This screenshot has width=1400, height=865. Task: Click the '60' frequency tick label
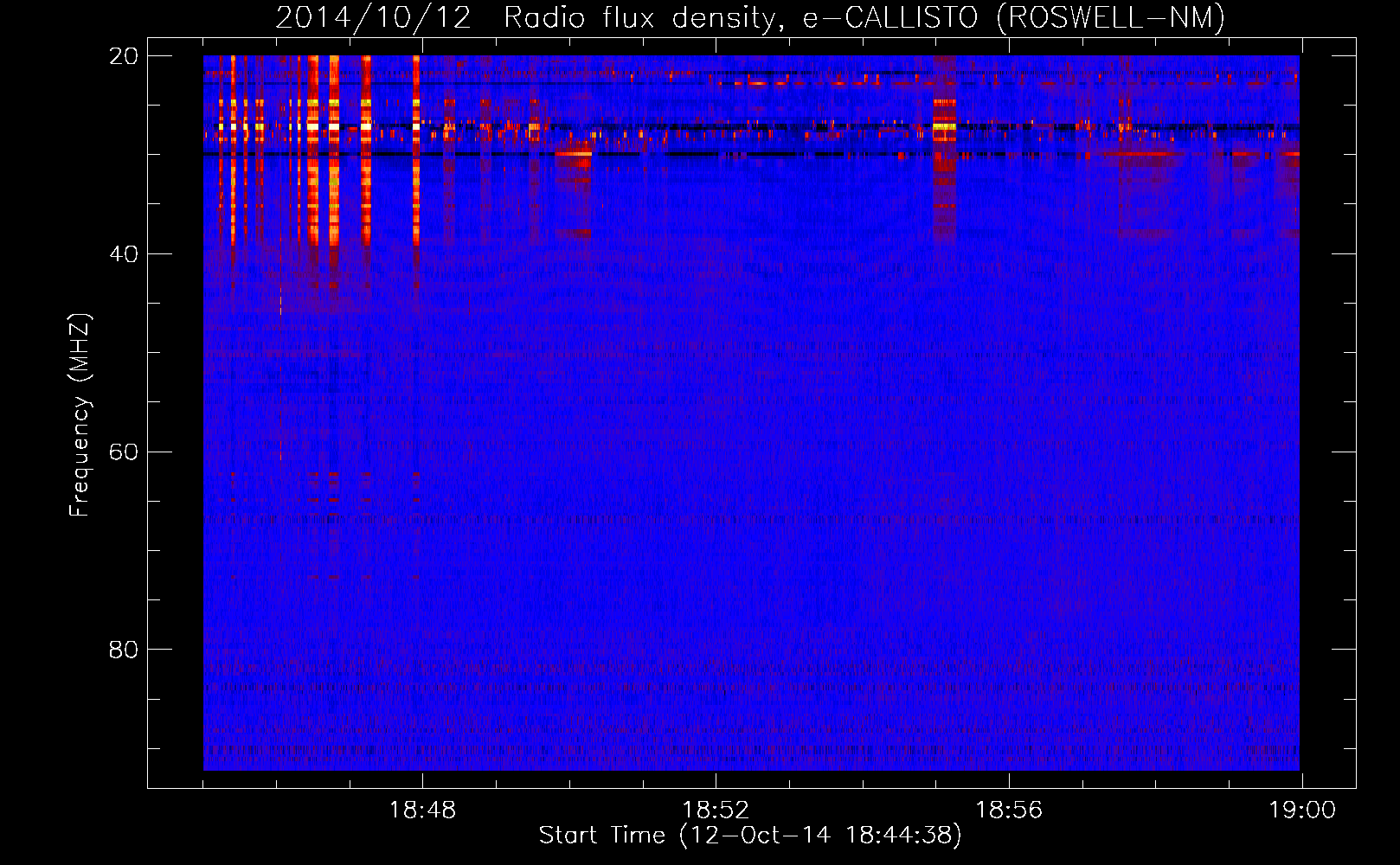pos(124,452)
